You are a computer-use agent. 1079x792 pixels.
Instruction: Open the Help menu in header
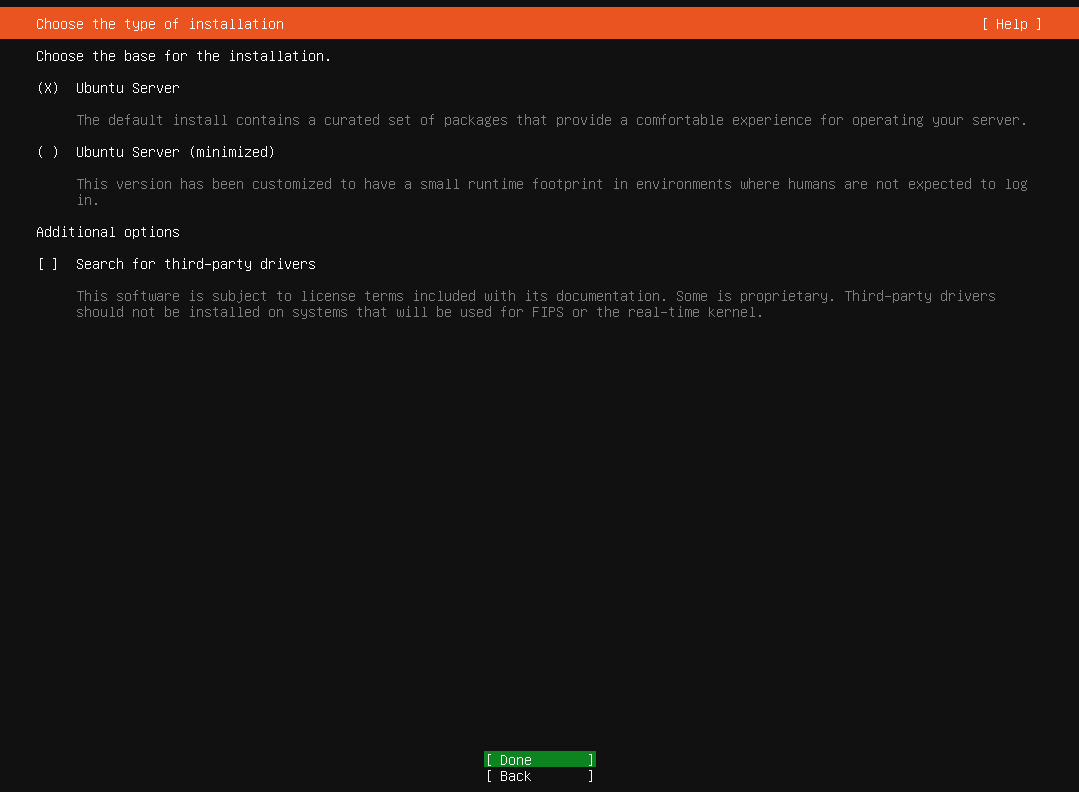pos(1012,24)
